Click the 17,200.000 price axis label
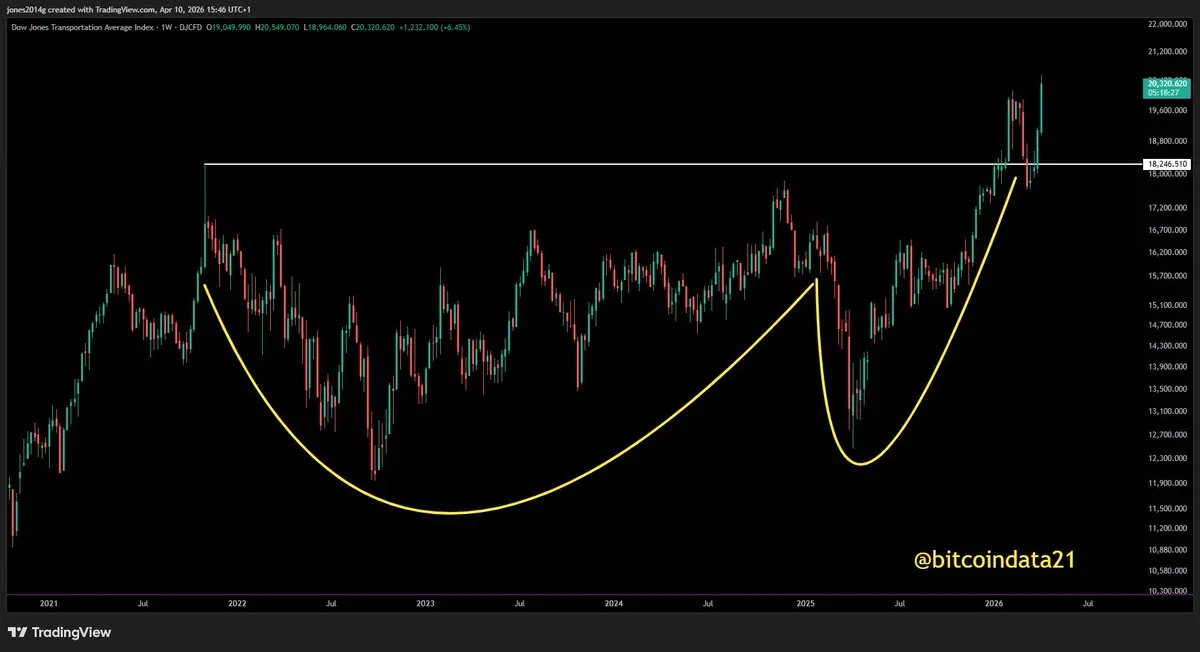The height and width of the screenshot is (652, 1200). (x=1167, y=208)
